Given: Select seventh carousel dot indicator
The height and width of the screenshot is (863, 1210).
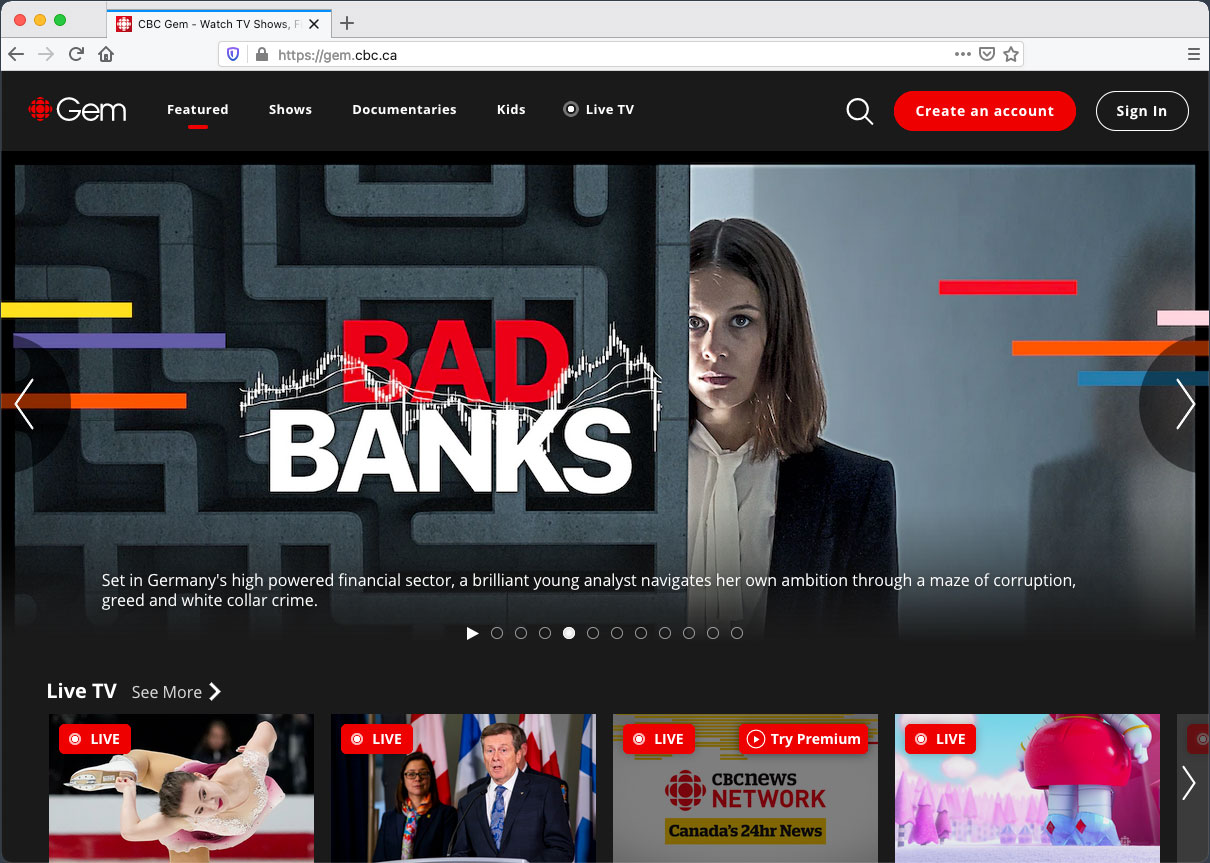Looking at the screenshot, I should point(641,633).
